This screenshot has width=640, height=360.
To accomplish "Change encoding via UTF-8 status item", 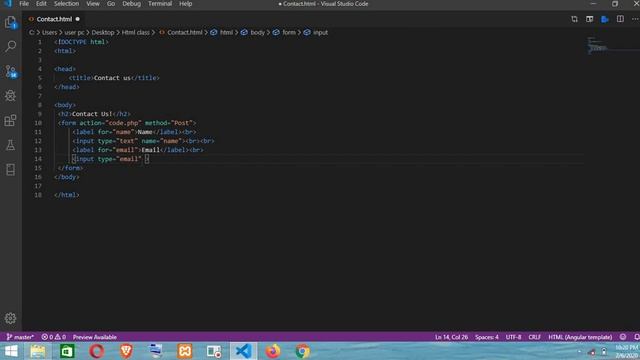I will (513, 337).
